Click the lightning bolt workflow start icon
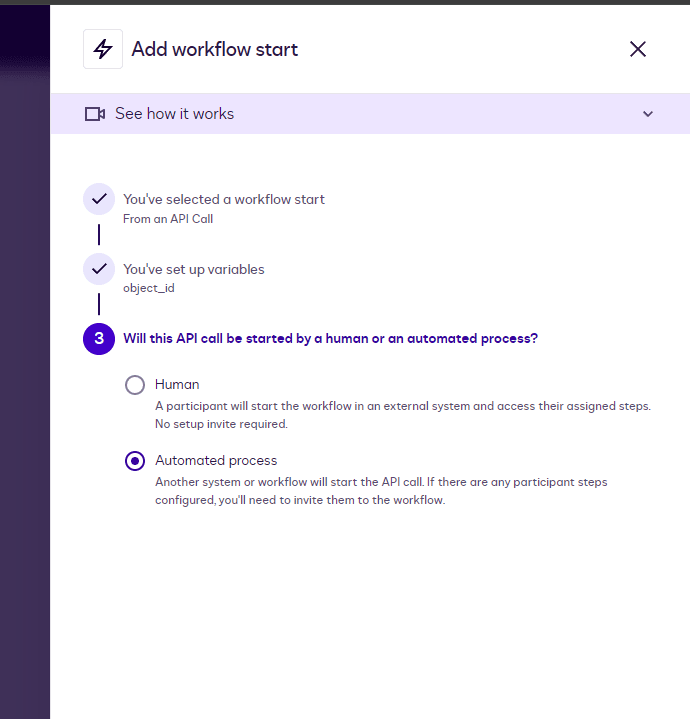Image resolution: width=690 pixels, height=719 pixels. point(103,49)
